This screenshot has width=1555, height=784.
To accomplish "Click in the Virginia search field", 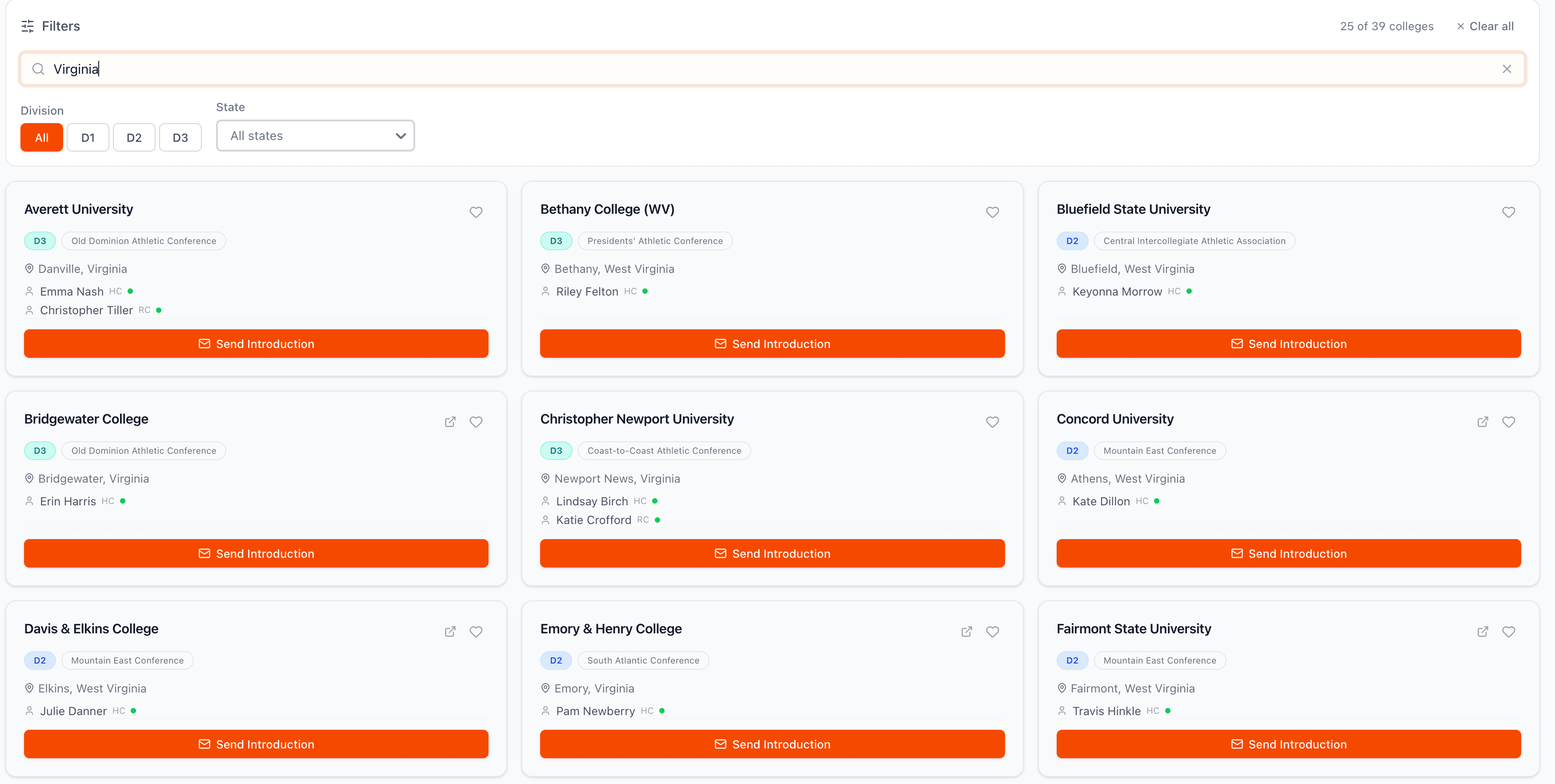I will [x=773, y=69].
